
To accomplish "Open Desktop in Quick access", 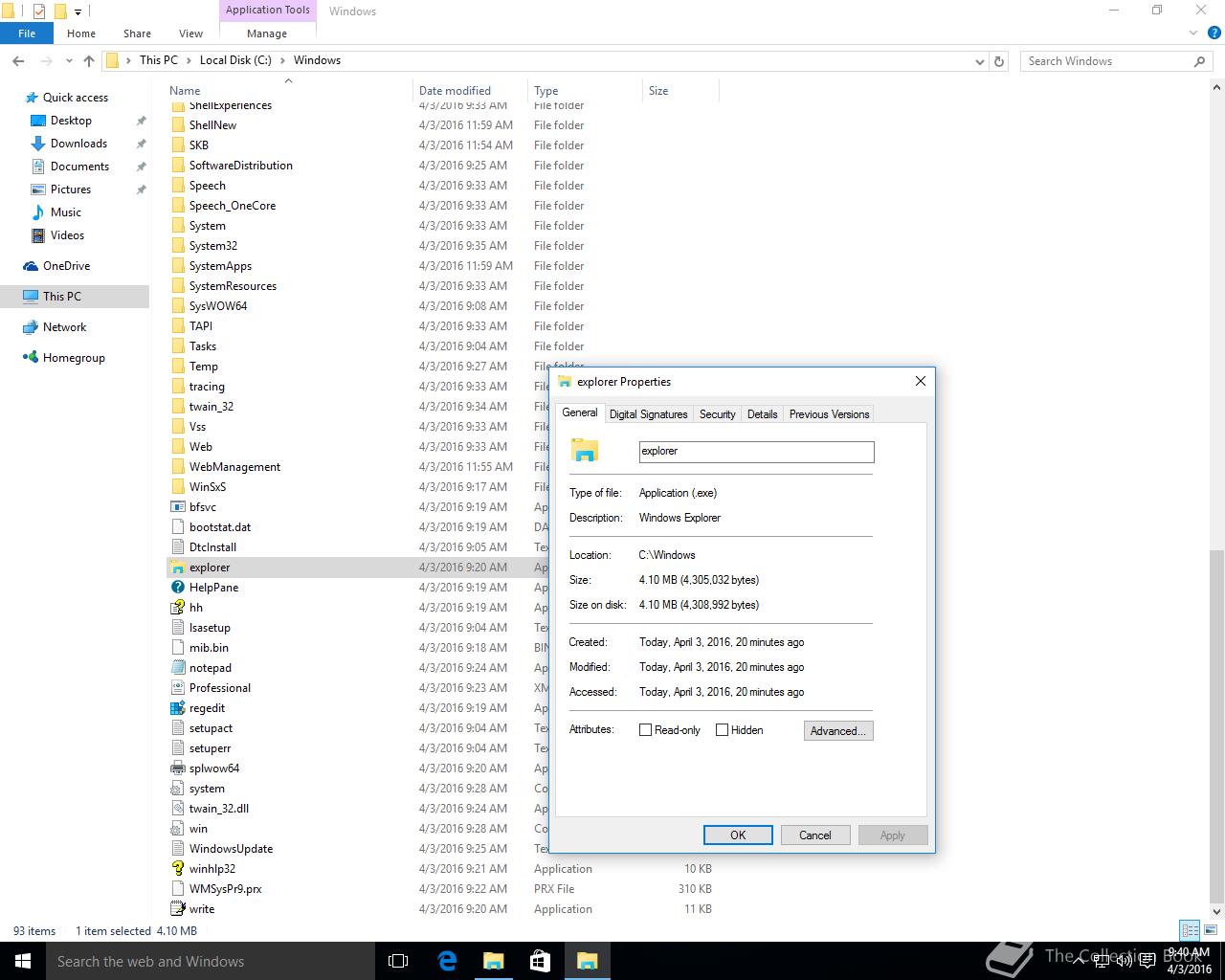I will [71, 121].
